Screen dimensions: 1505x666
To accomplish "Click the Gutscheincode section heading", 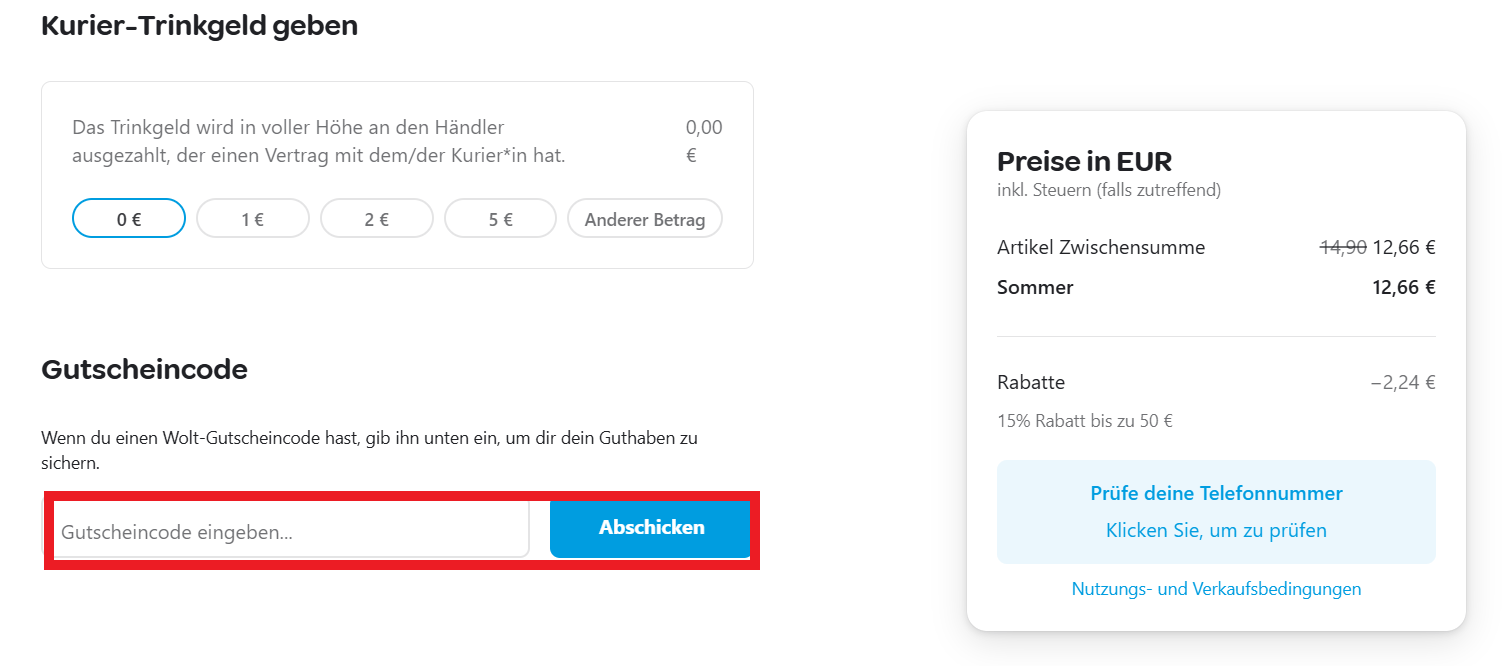I will pos(143,369).
